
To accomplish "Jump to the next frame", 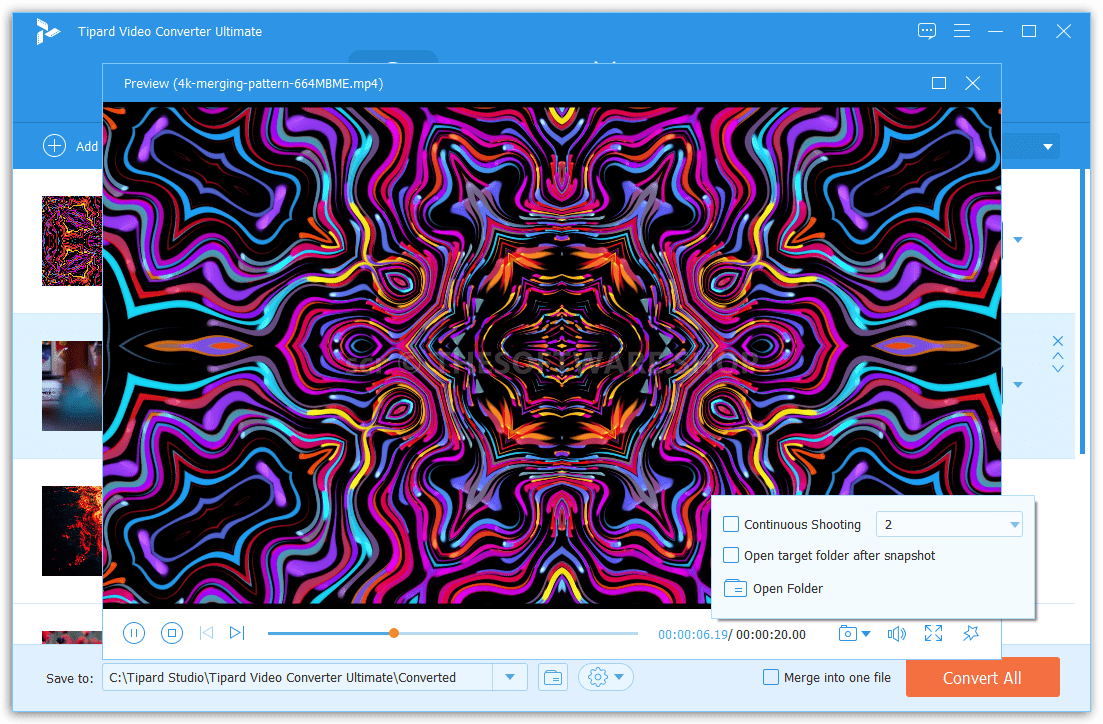I will pyautogui.click(x=237, y=633).
